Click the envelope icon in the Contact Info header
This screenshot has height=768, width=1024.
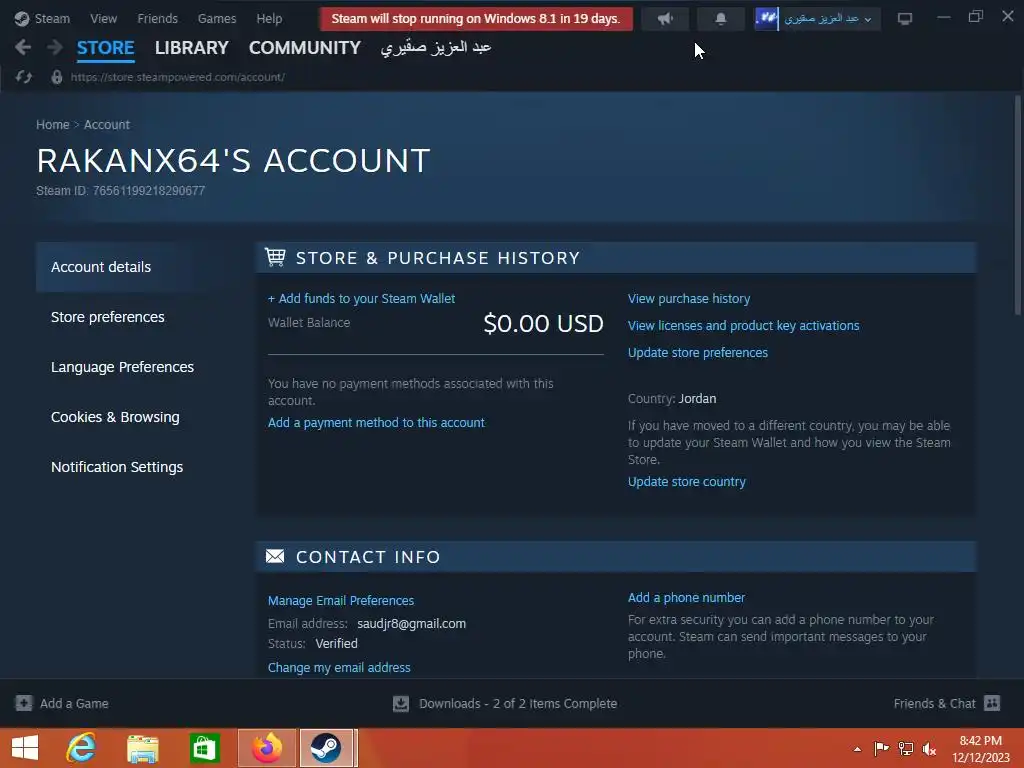coord(275,556)
